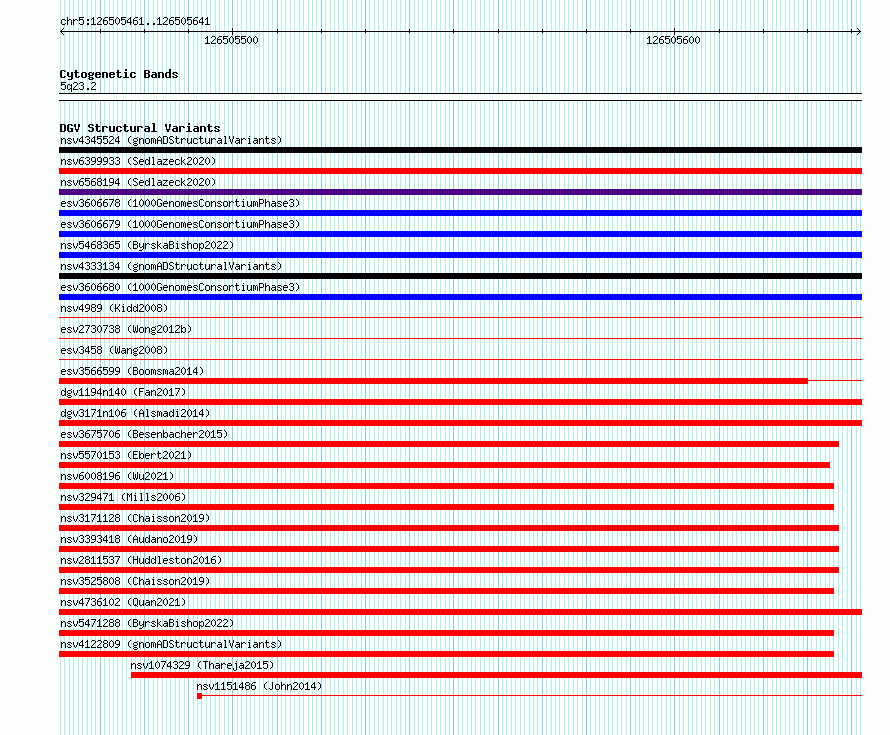Click the red bar under nsv3171128
Screen dimensions: 890x735
coord(449,528)
